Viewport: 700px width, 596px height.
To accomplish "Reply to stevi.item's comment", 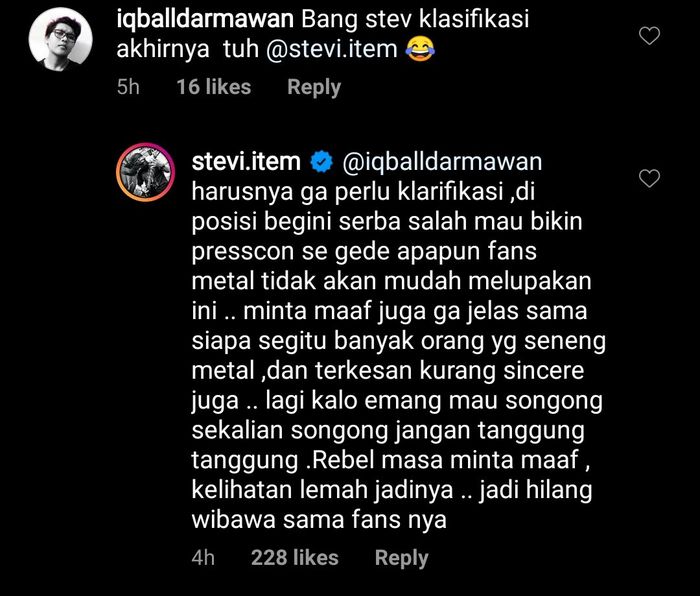I will [x=401, y=558].
